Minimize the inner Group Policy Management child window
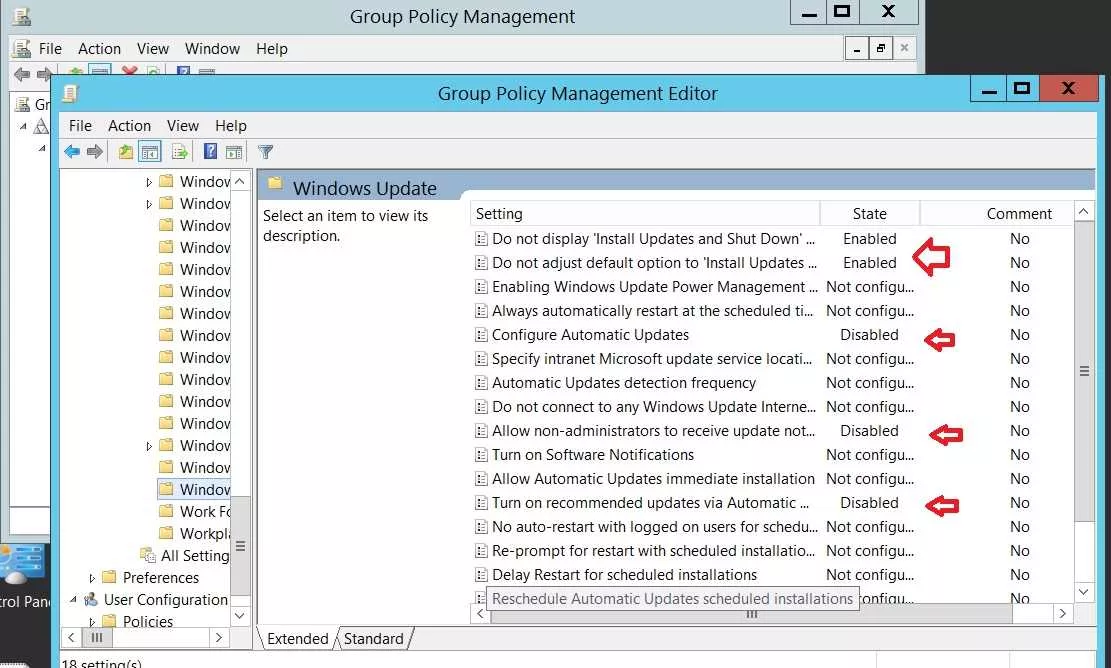The width and height of the screenshot is (1111, 668). click(x=857, y=49)
